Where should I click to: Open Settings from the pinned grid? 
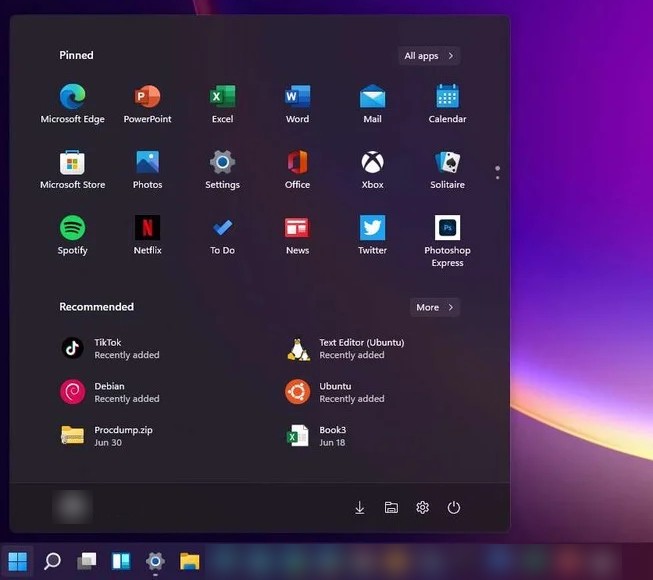[222, 169]
